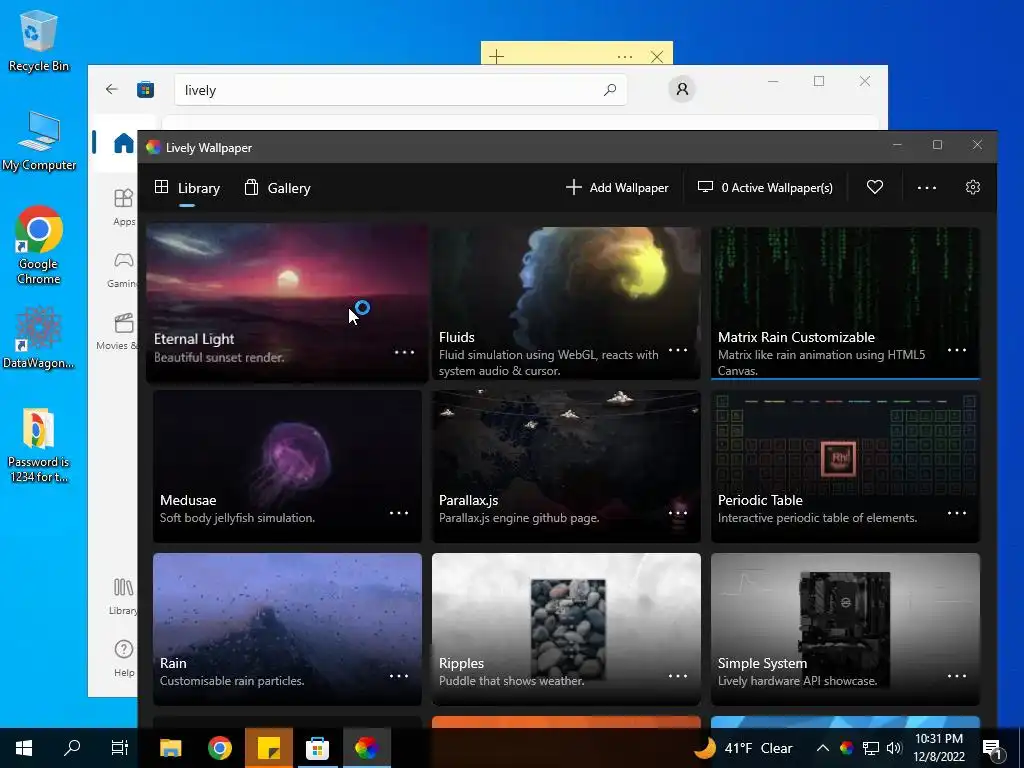Click the search magnifier in Microsoft Store
The height and width of the screenshot is (768, 1024).
coord(610,89)
